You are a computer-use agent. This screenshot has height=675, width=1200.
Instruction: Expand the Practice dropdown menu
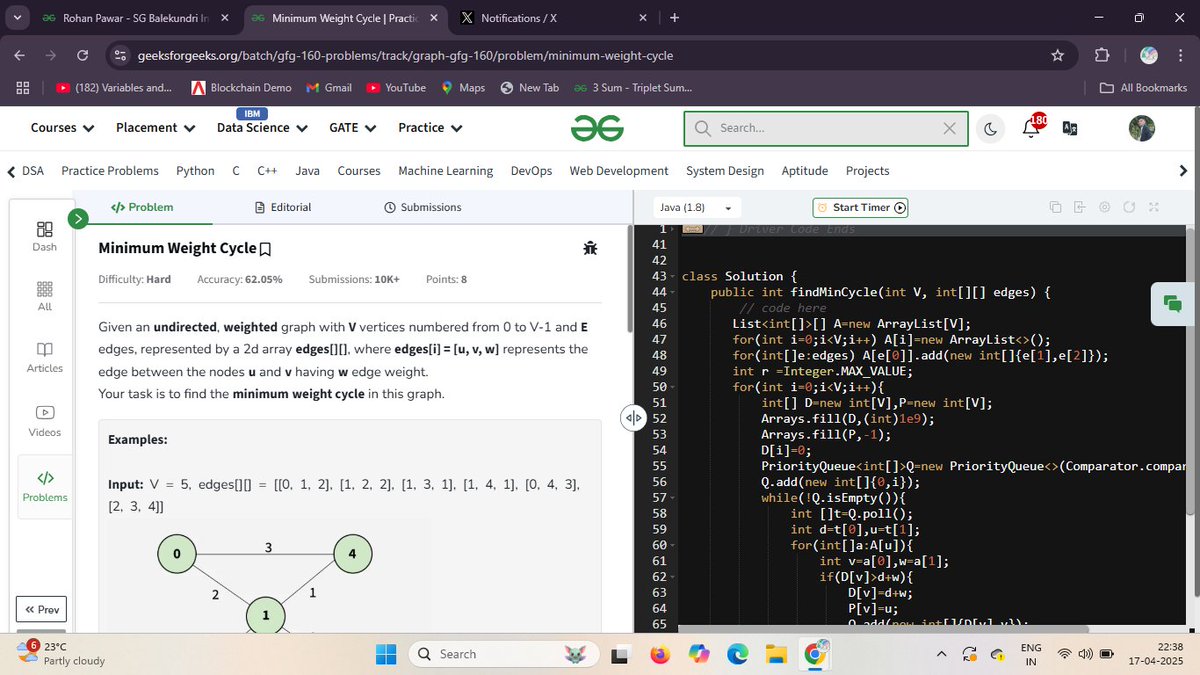point(430,128)
